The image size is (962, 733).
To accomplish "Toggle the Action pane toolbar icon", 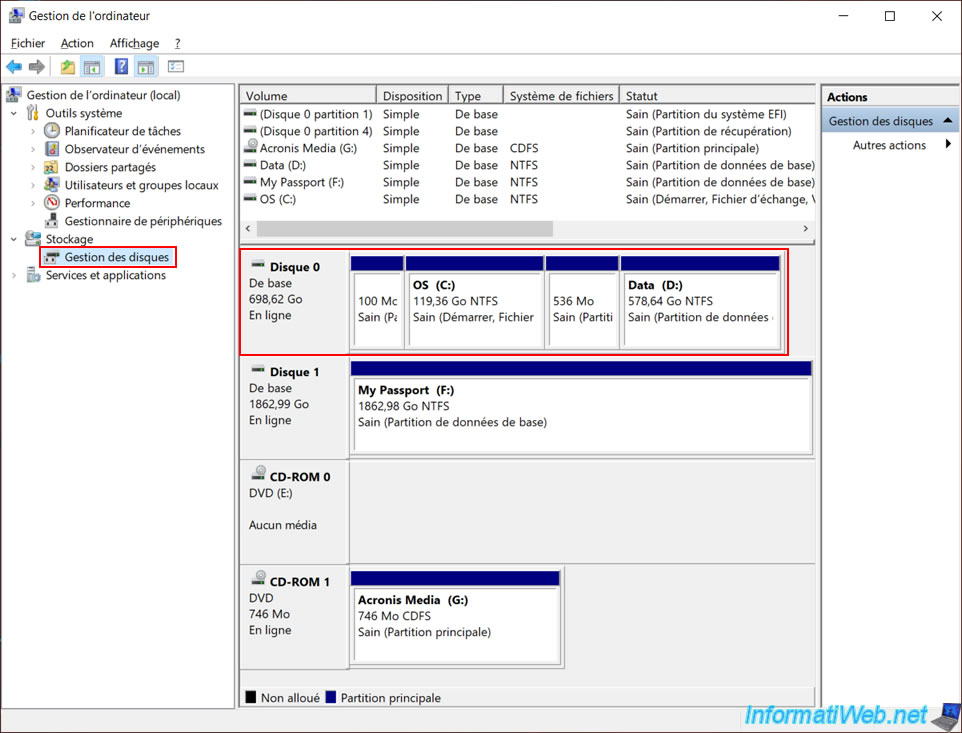I will [146, 66].
